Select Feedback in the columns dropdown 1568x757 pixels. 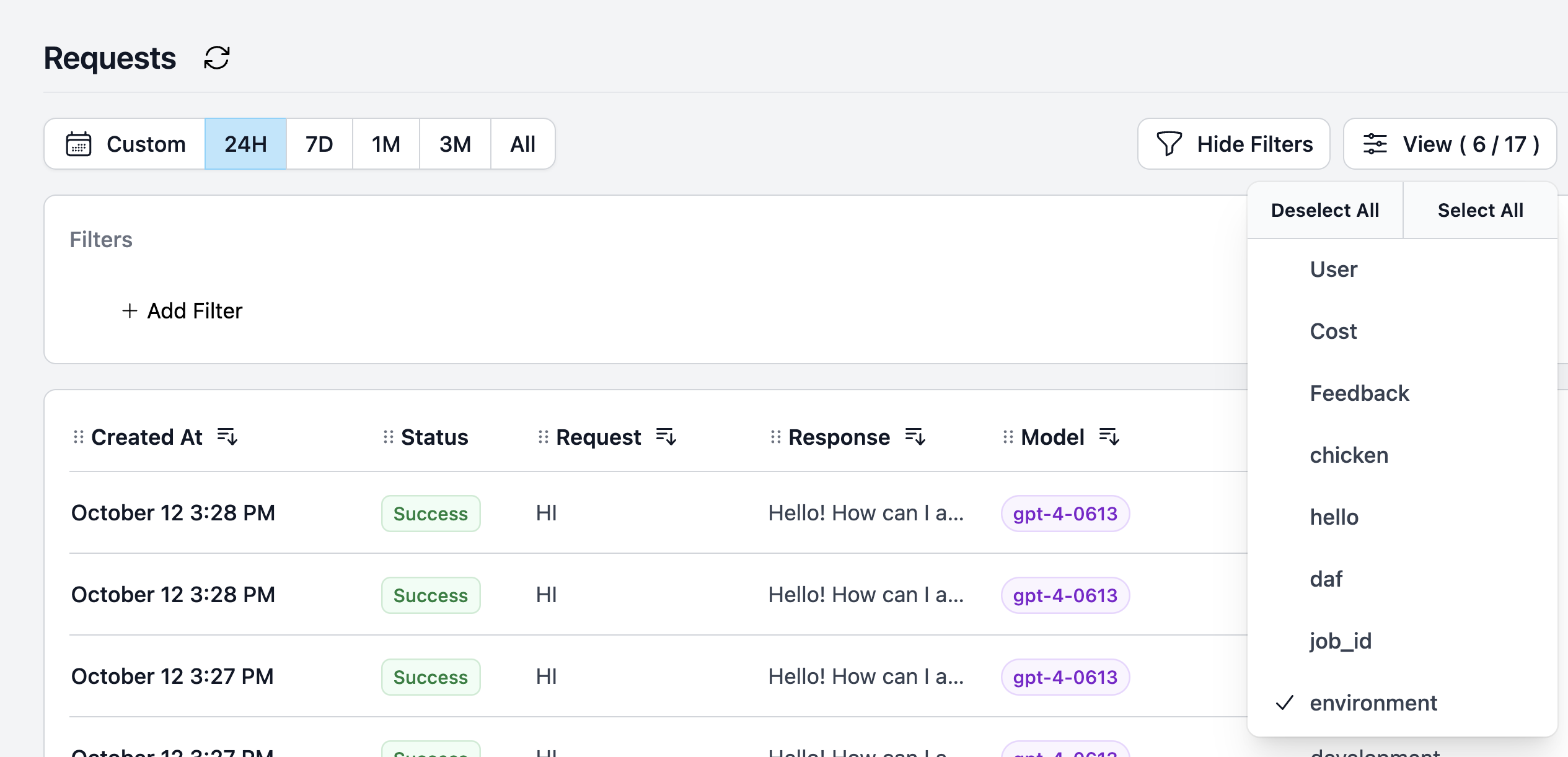pos(1359,393)
